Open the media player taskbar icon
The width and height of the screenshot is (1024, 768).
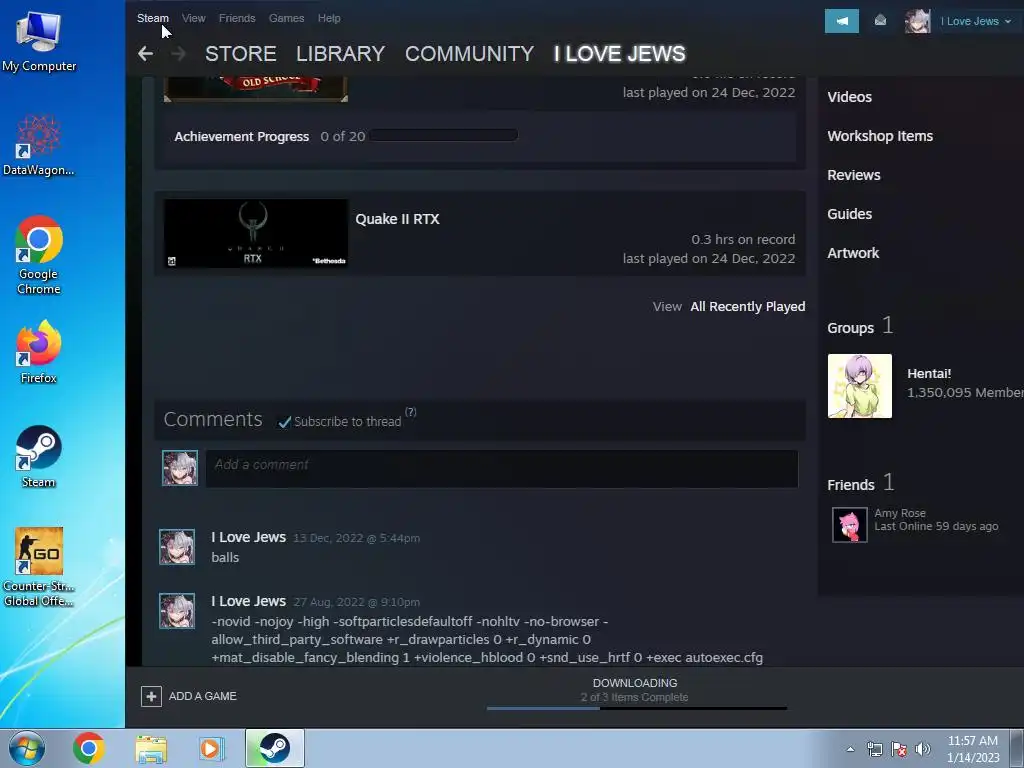coord(210,748)
